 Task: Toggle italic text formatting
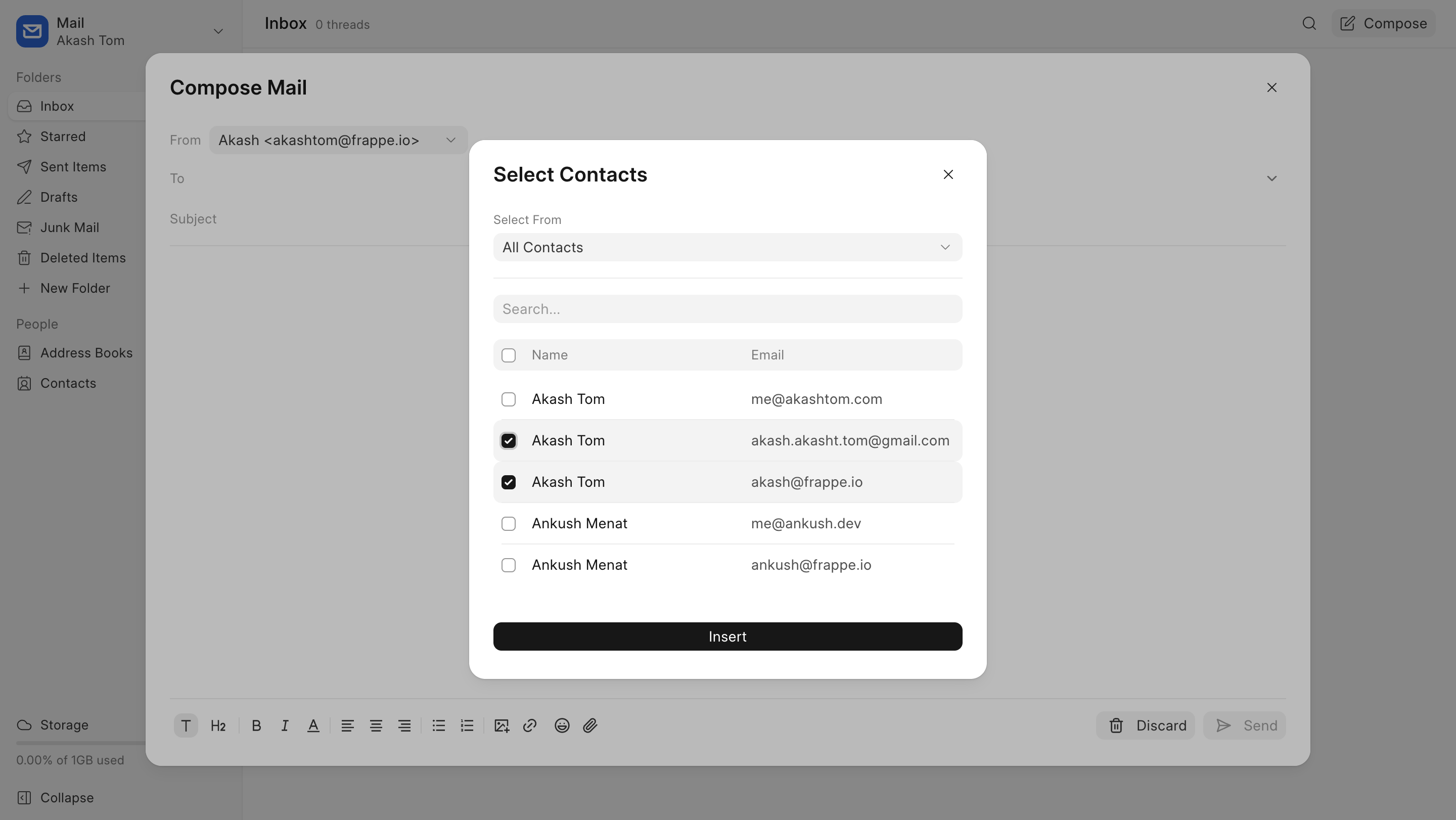(x=285, y=725)
